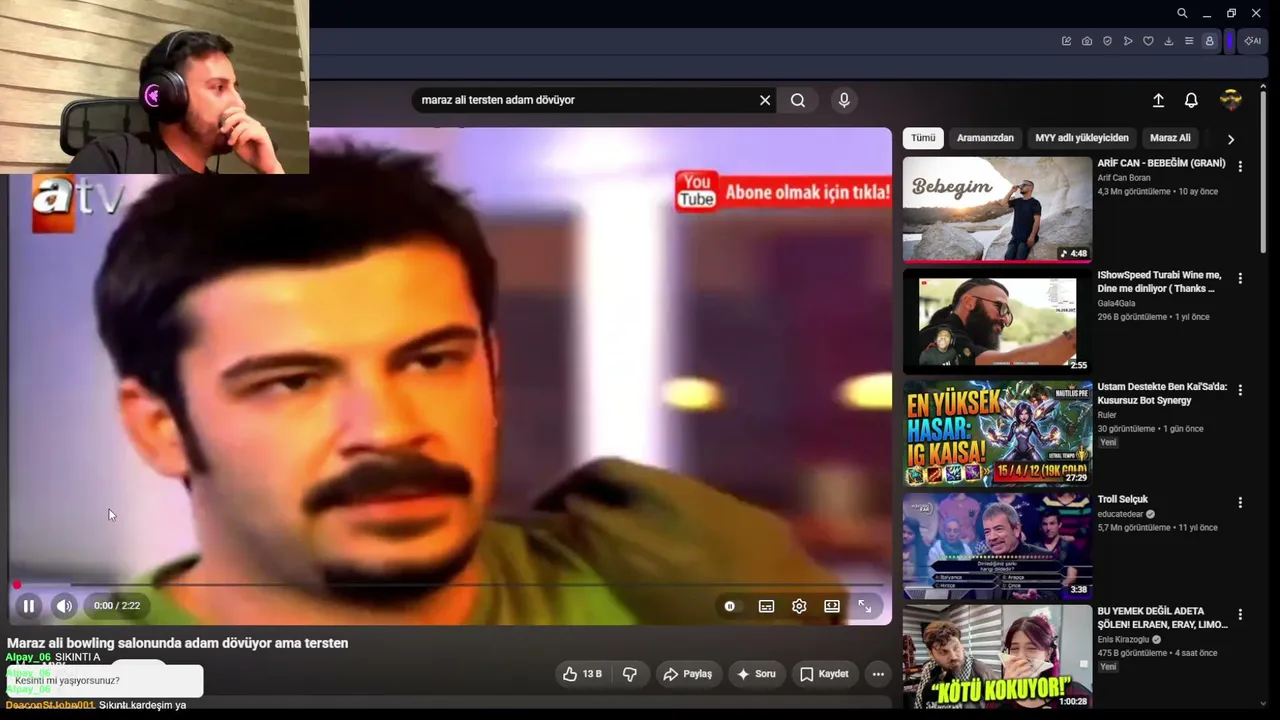1280x720 pixels.
Task: Toggle the autoplay switch in the player
Action: pos(730,606)
